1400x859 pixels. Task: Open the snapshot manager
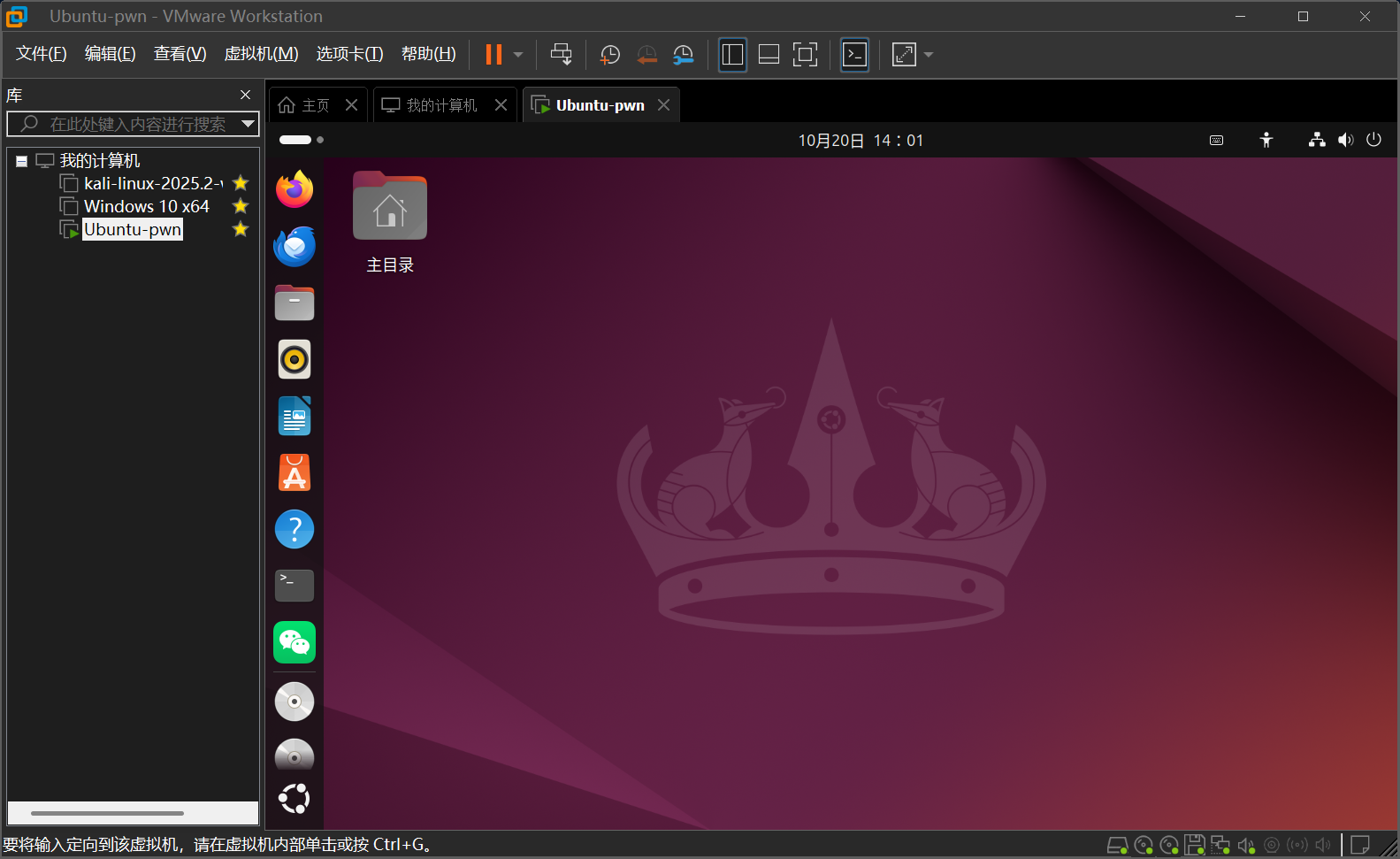pos(683,55)
